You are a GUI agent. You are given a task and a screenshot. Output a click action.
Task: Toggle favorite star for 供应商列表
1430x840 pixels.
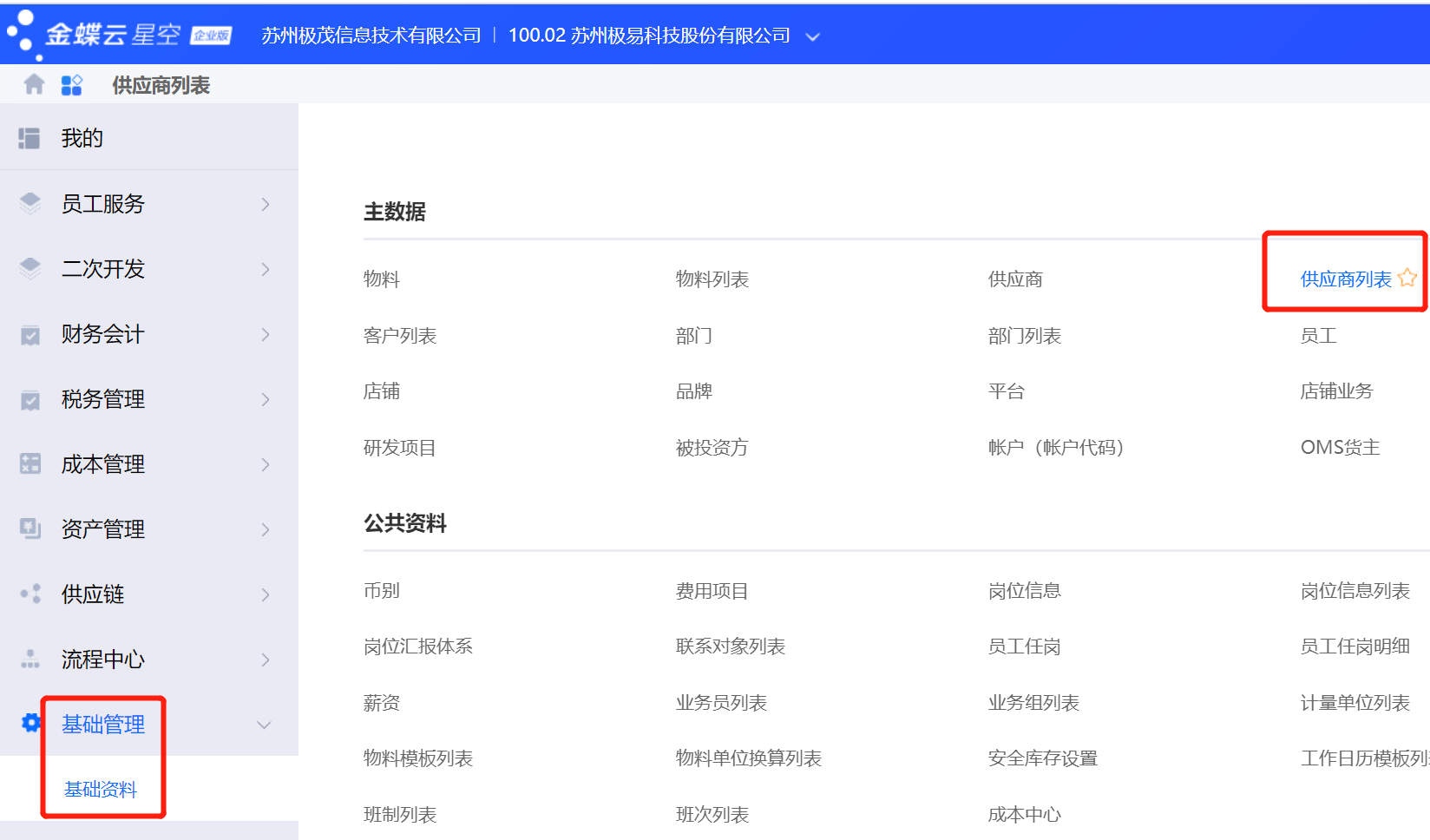pyautogui.click(x=1407, y=278)
